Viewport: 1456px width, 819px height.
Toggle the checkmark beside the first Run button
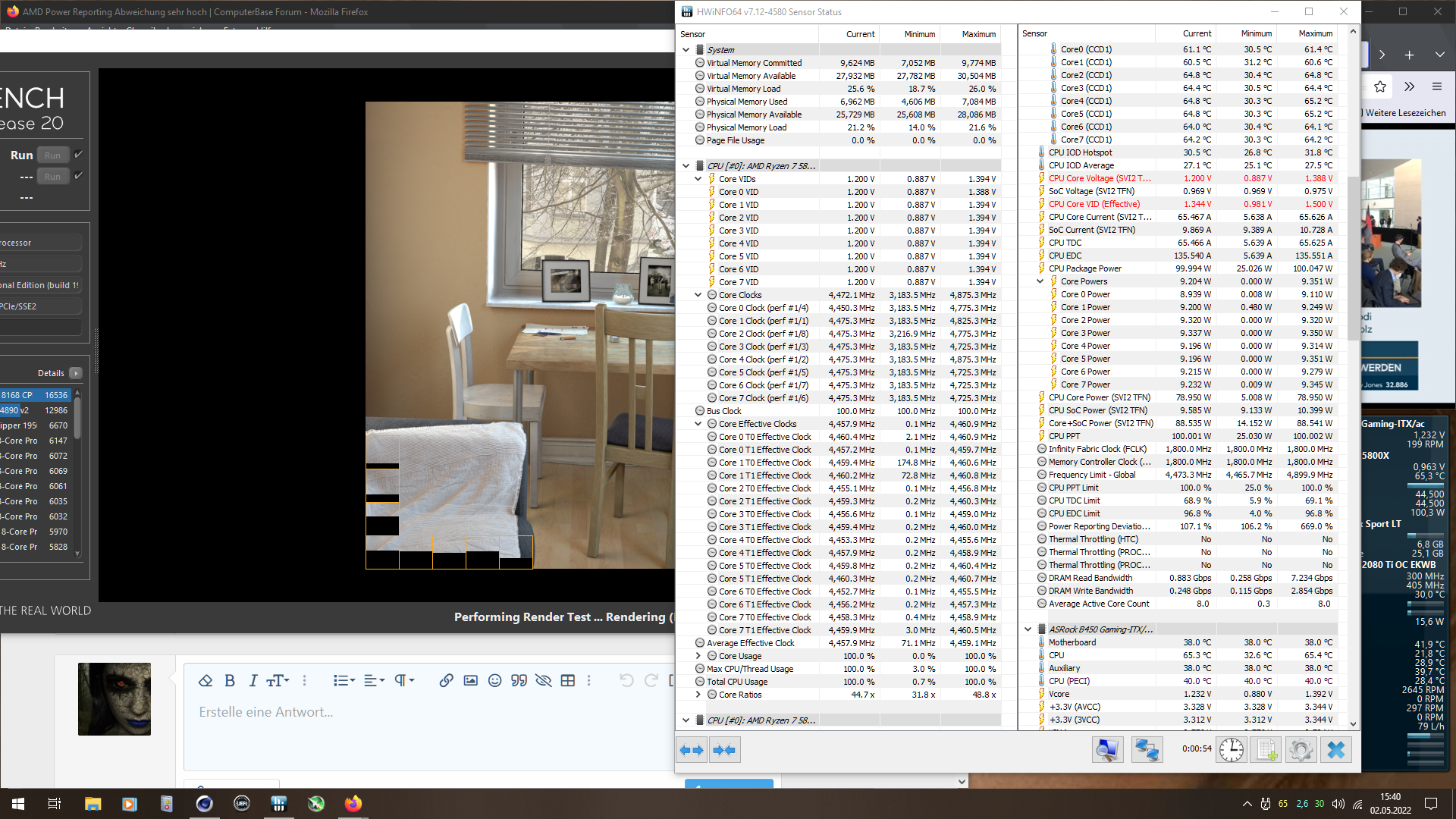point(78,155)
